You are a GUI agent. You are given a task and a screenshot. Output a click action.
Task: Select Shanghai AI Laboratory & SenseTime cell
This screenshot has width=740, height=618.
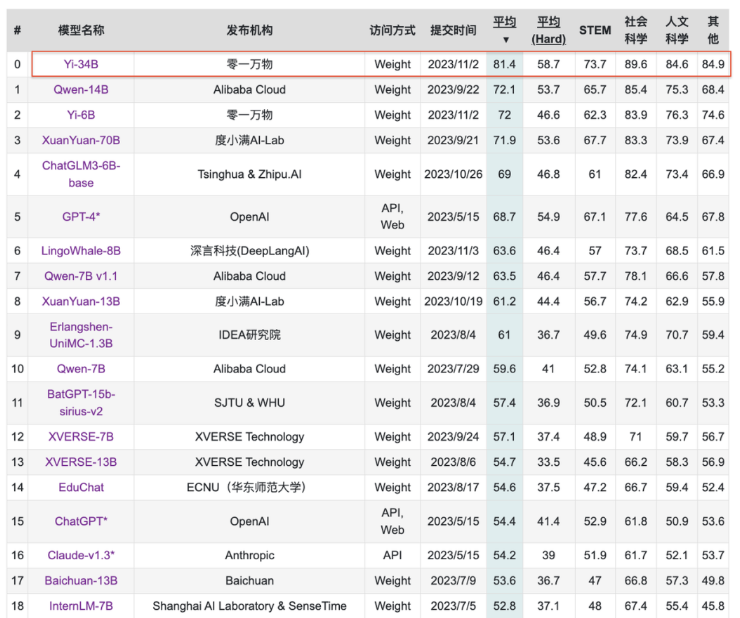coord(249,606)
